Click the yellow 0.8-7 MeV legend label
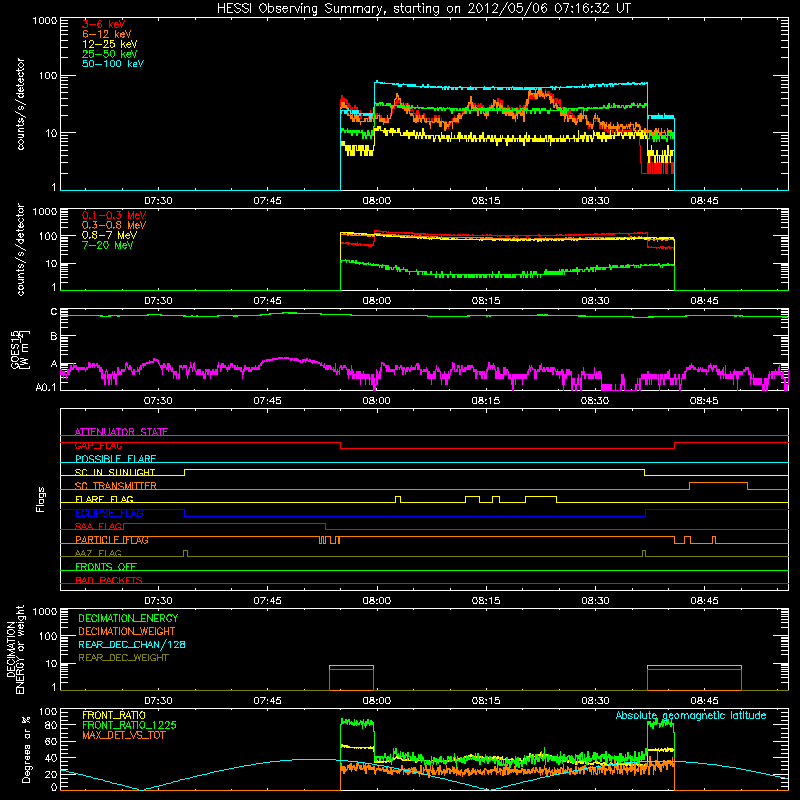This screenshot has width=800, height=800. click(x=110, y=235)
